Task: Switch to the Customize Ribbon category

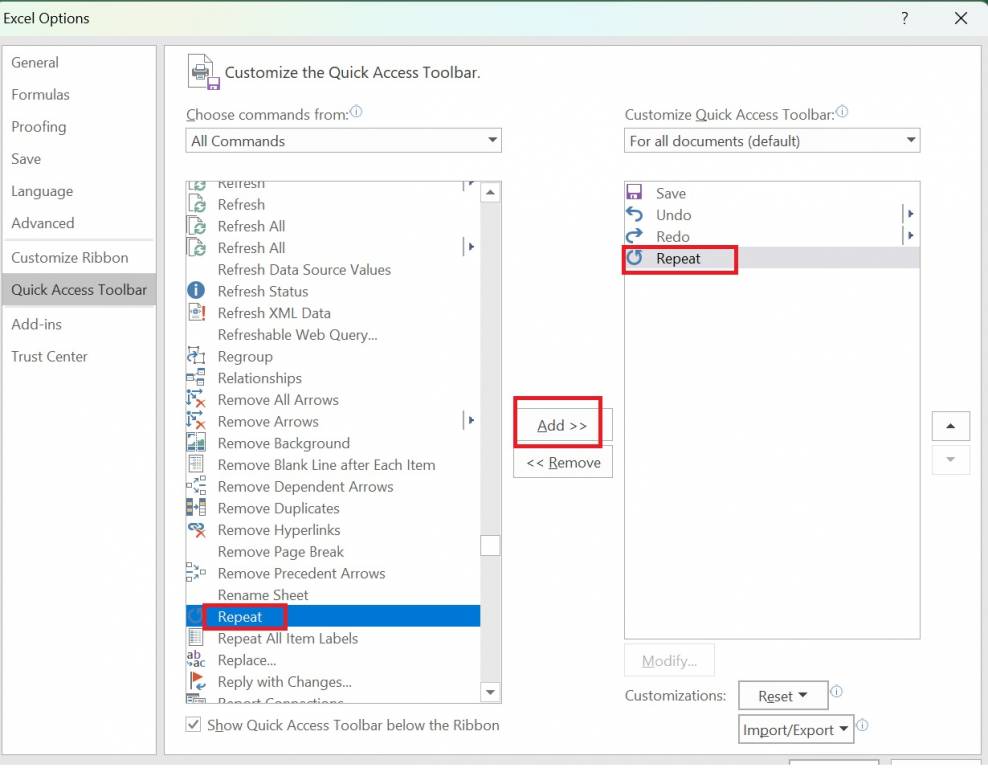Action: [70, 257]
